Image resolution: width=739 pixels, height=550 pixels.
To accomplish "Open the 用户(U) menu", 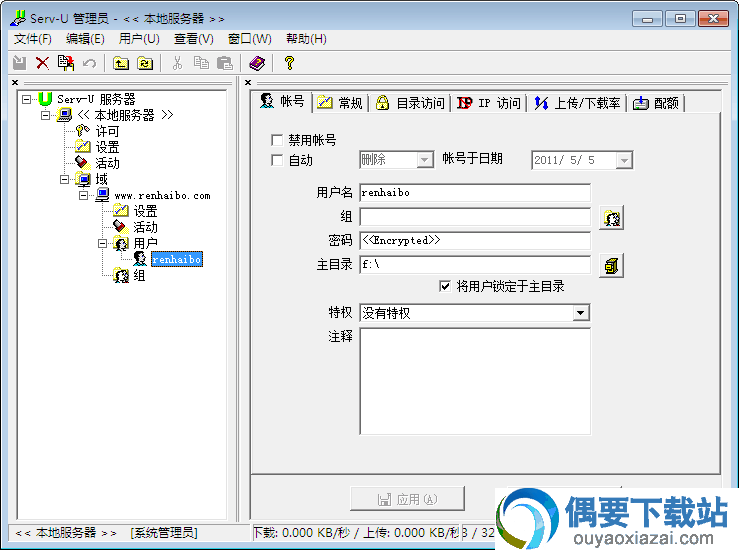I will [x=139, y=39].
